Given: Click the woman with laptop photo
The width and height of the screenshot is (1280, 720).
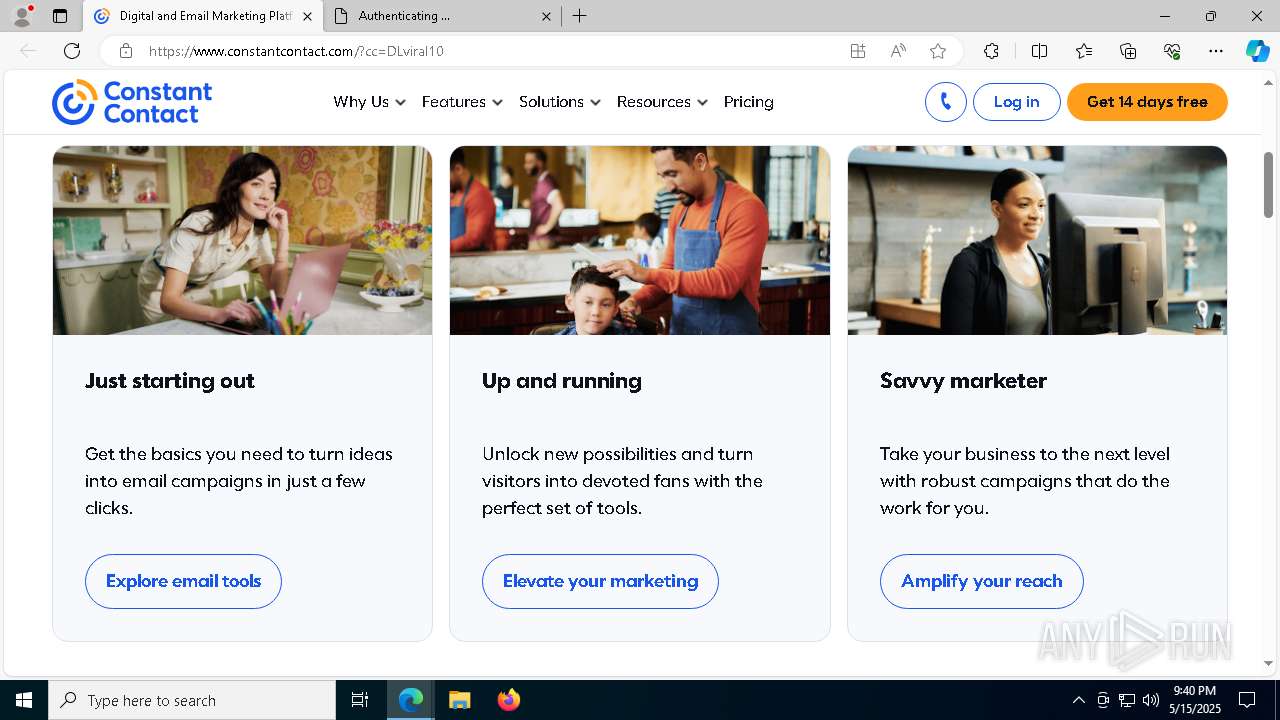Looking at the screenshot, I should click(242, 240).
